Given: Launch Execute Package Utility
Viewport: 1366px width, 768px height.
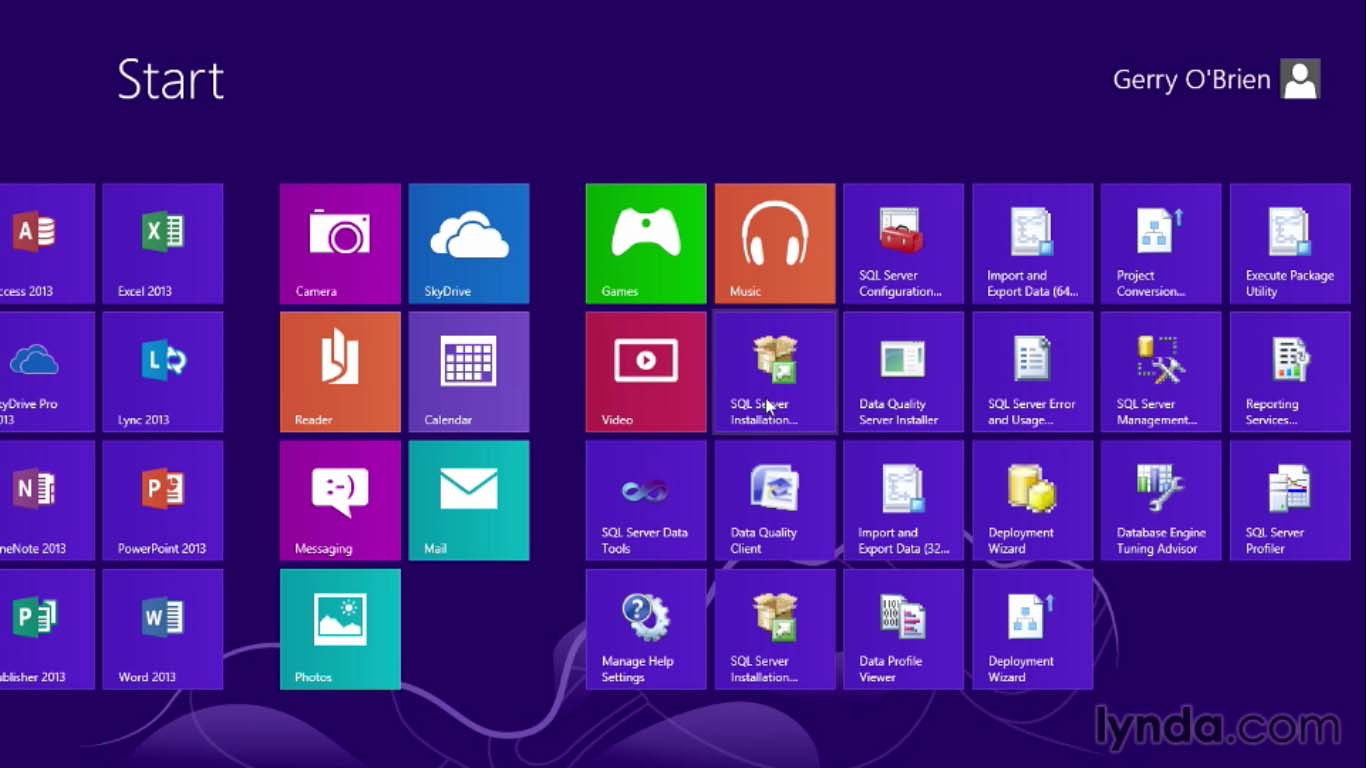Looking at the screenshot, I should (1290, 243).
